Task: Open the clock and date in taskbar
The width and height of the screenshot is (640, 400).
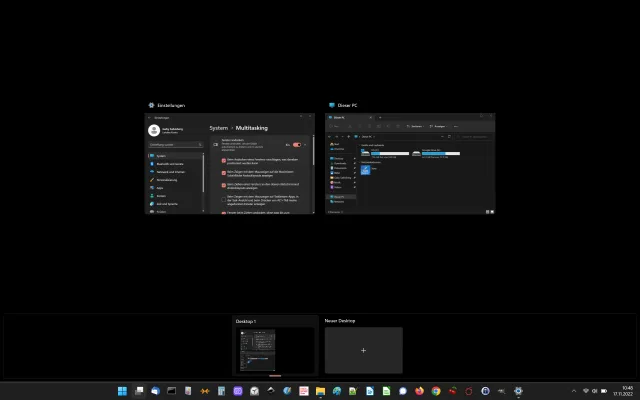Action: pos(626,391)
